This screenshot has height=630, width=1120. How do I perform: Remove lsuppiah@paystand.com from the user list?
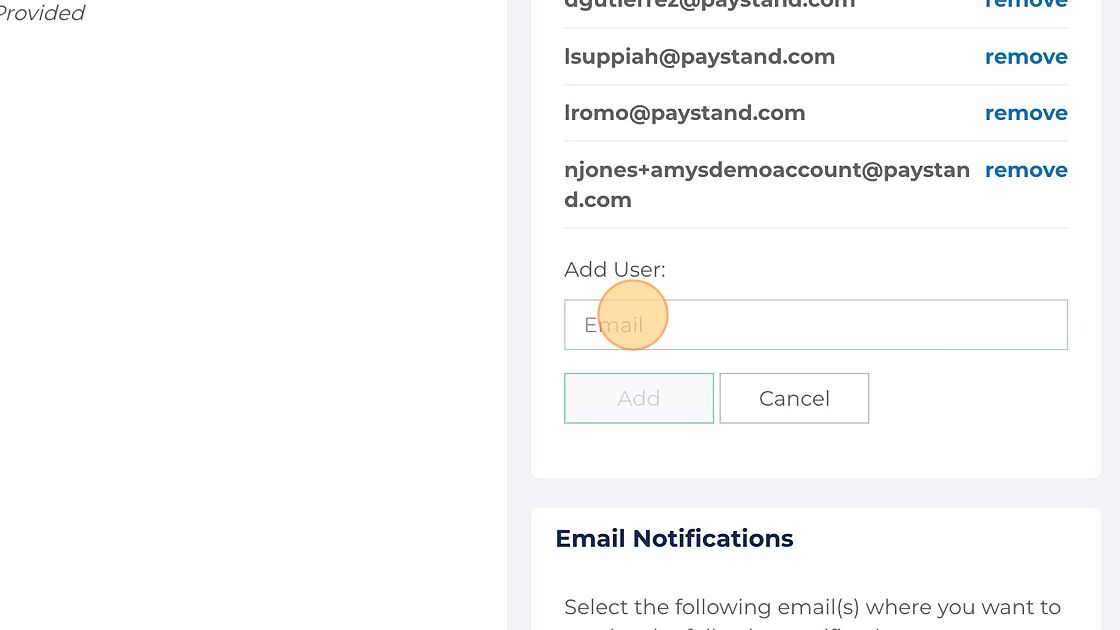pos(1026,56)
